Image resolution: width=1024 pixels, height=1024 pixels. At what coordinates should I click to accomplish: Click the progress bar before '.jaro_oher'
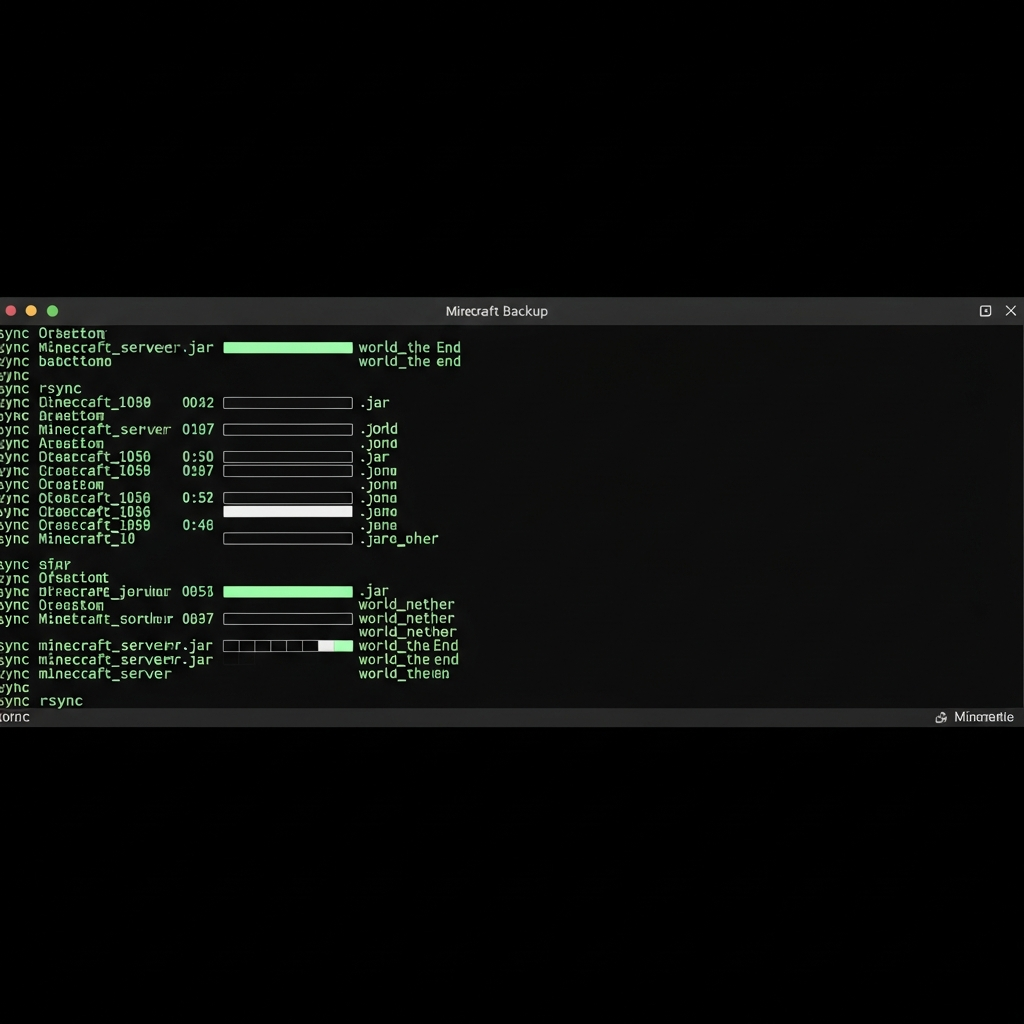click(288, 539)
